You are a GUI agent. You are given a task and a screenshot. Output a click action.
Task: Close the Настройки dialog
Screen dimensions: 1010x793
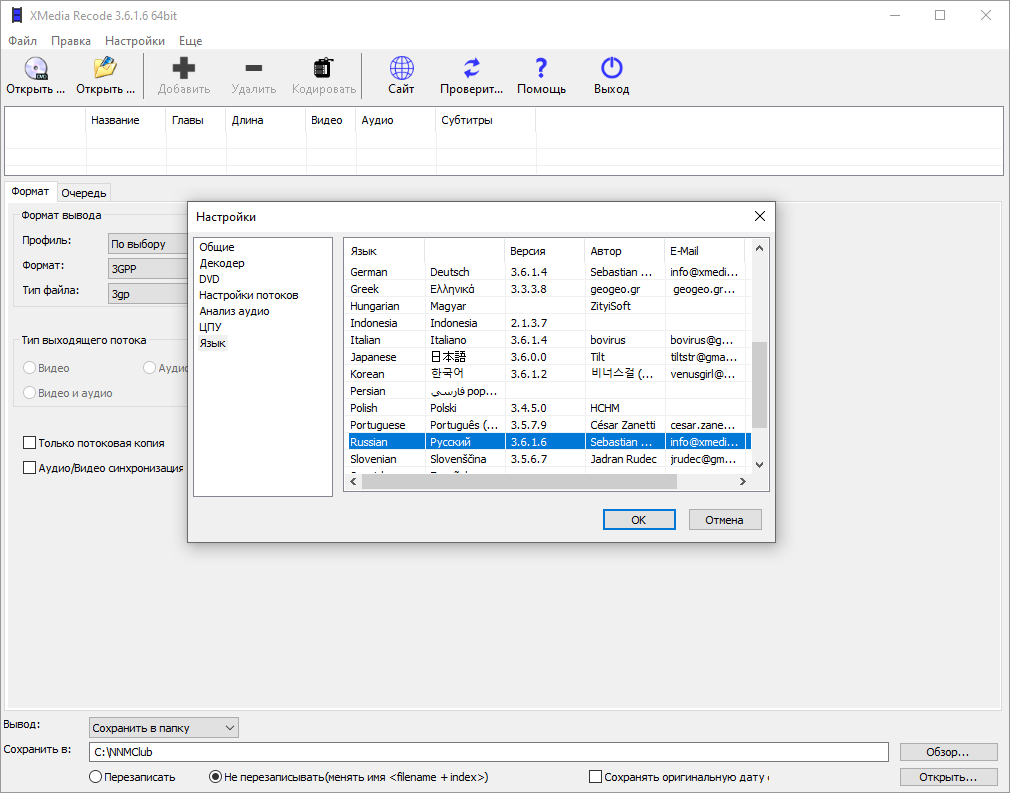(760, 216)
